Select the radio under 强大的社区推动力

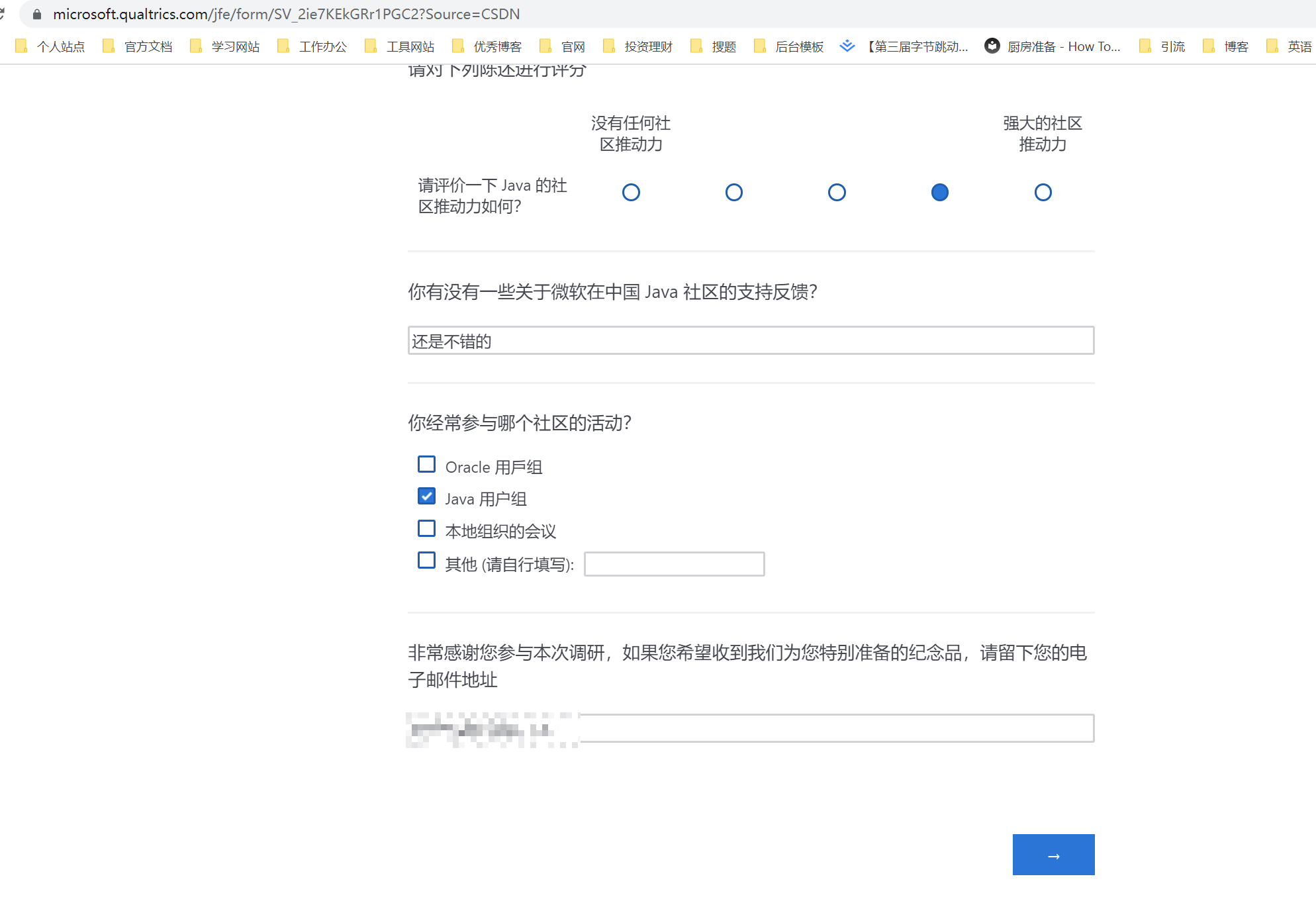click(1043, 193)
